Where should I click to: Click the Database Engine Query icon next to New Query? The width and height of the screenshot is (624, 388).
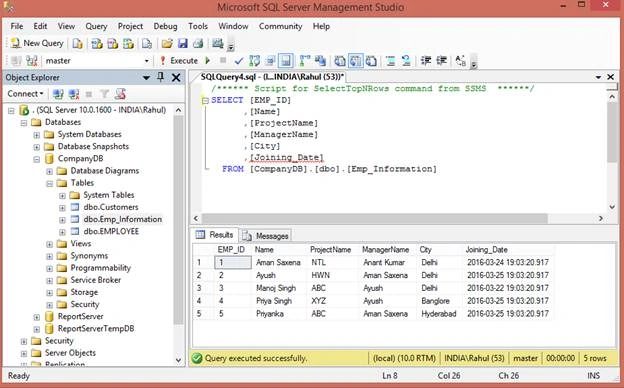click(78, 43)
